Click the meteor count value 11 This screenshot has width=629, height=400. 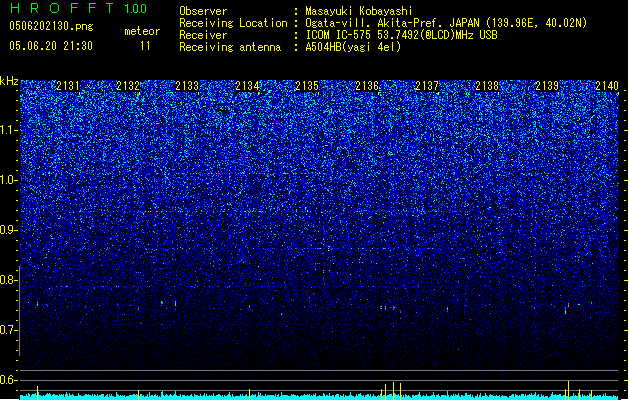coord(145,46)
